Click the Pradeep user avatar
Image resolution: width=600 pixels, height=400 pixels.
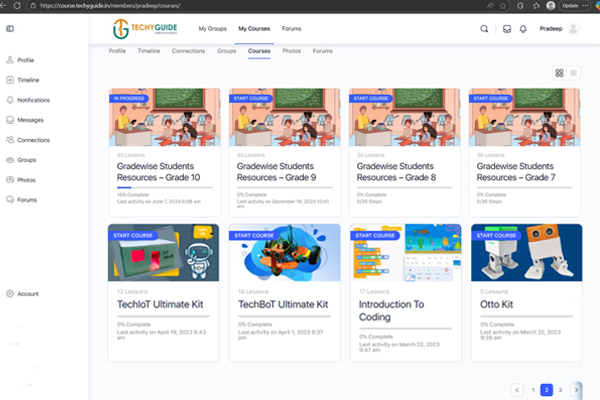[x=573, y=29]
